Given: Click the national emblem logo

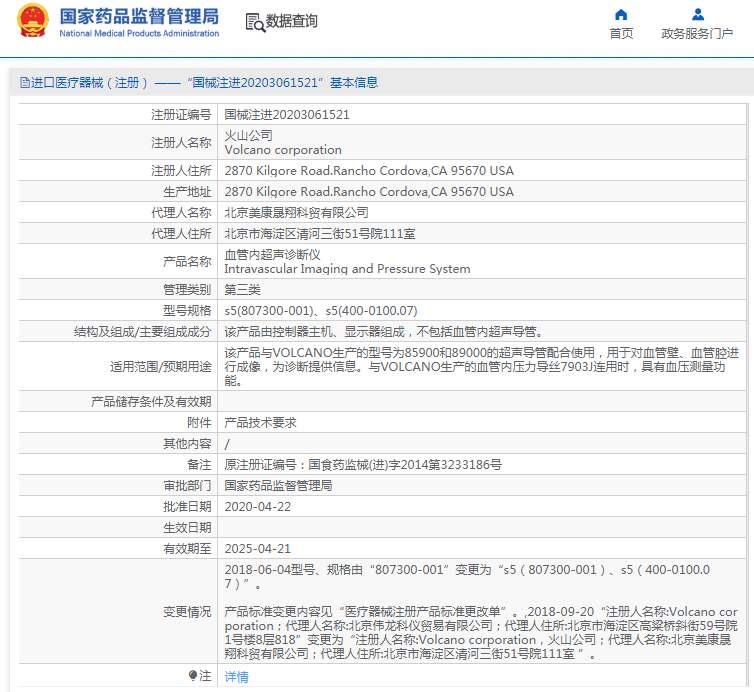Looking at the screenshot, I should pos(32,21).
